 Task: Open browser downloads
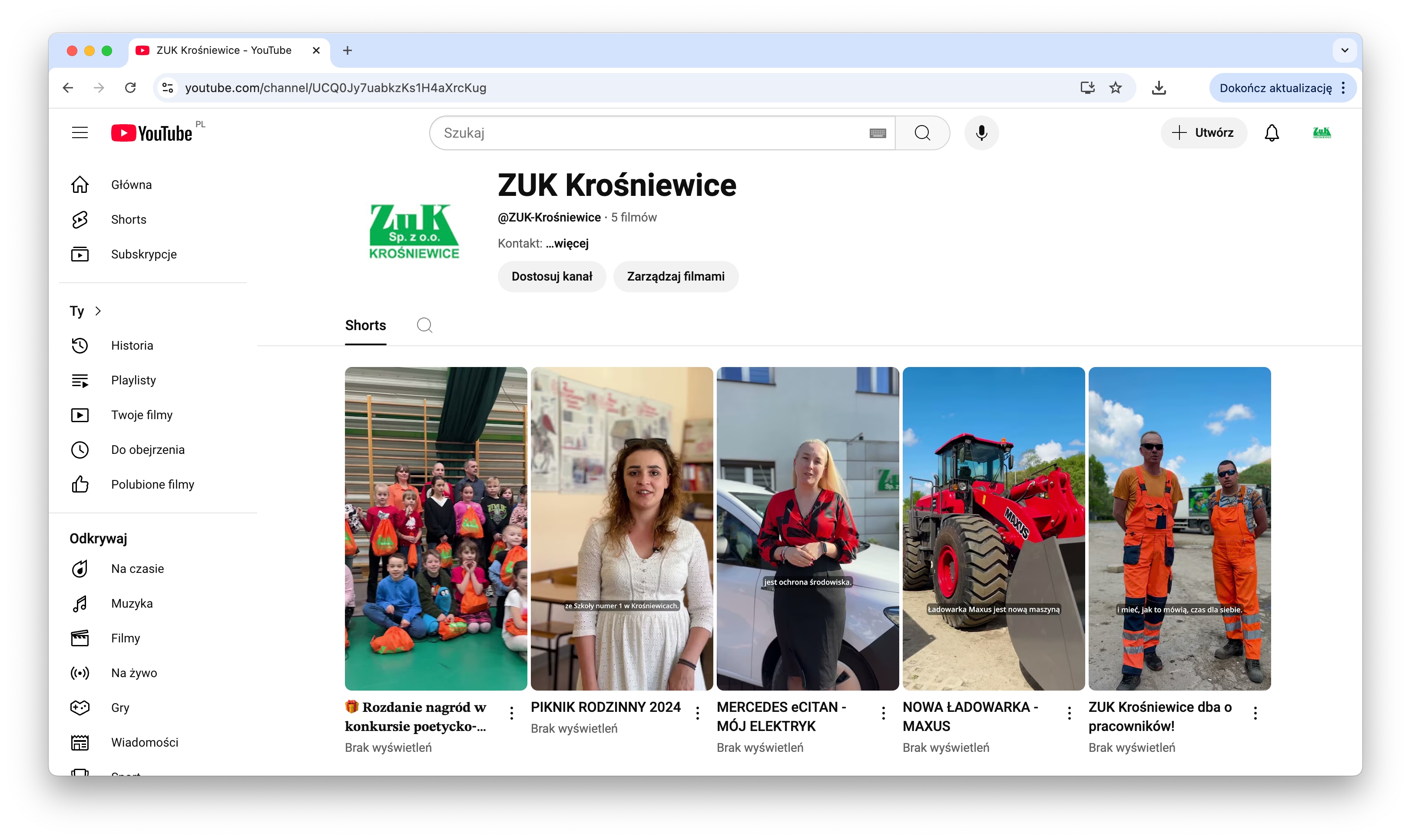pyautogui.click(x=1158, y=88)
